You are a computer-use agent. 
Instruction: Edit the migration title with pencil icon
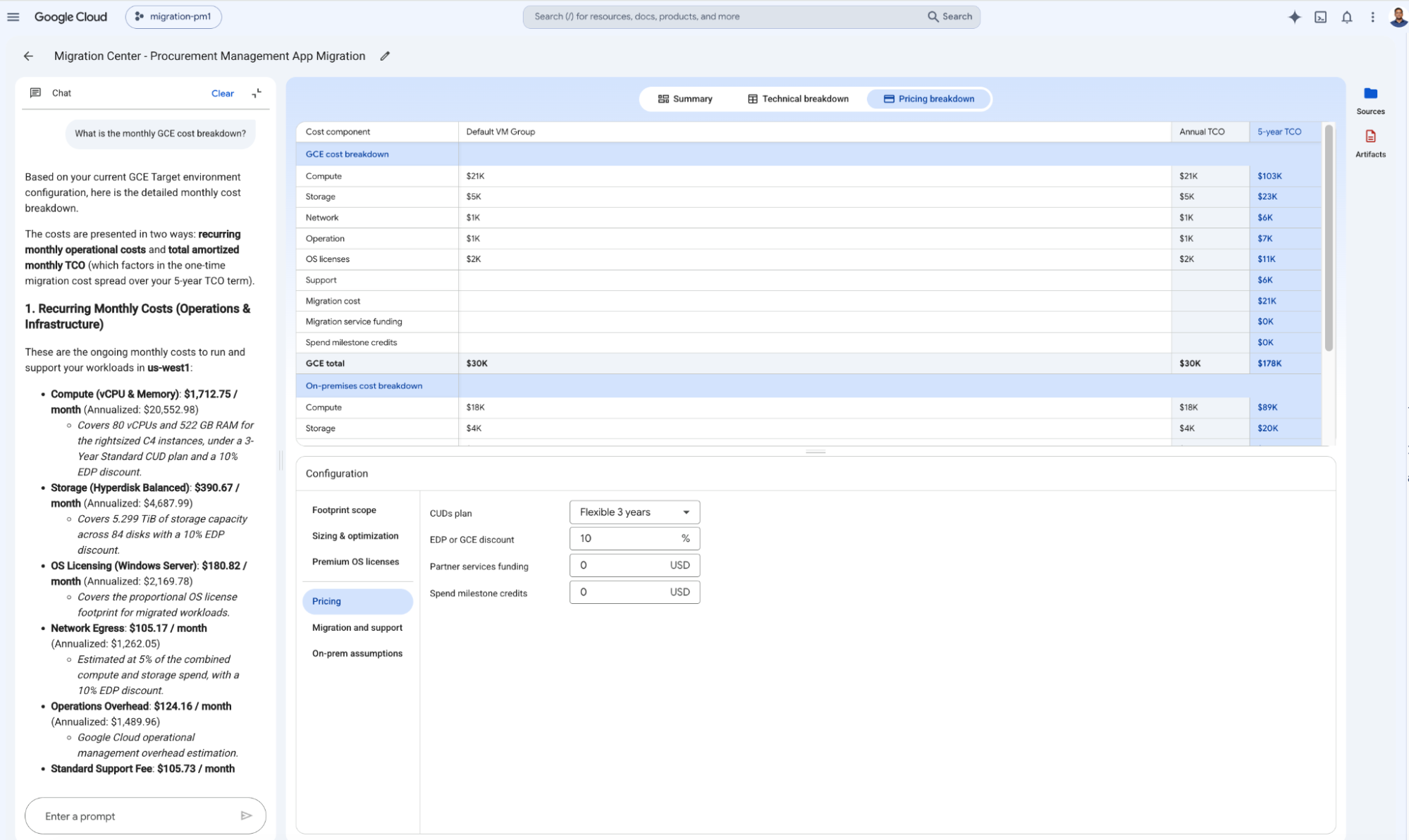pos(385,56)
